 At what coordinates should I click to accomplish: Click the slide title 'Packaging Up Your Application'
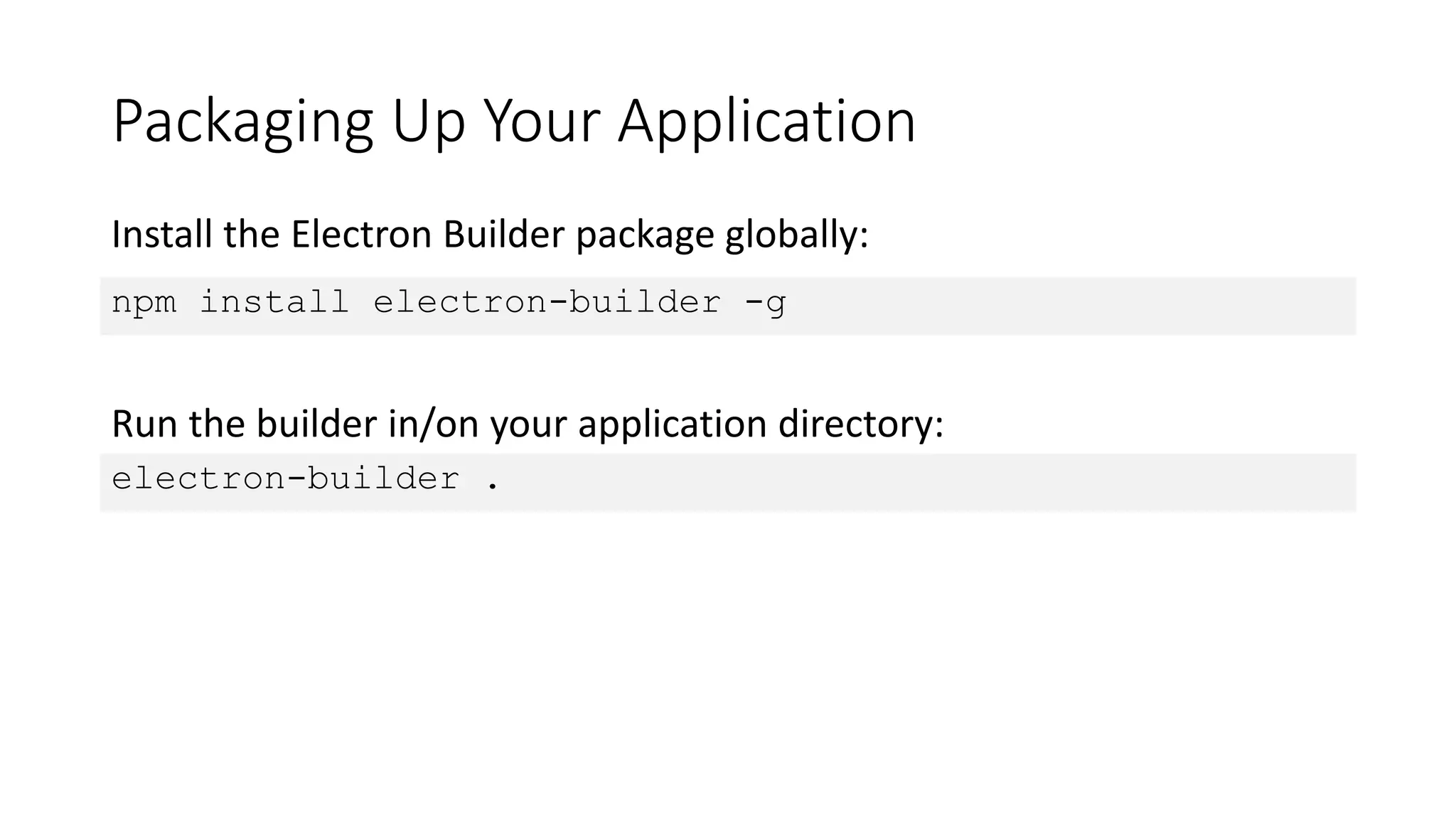(x=513, y=122)
